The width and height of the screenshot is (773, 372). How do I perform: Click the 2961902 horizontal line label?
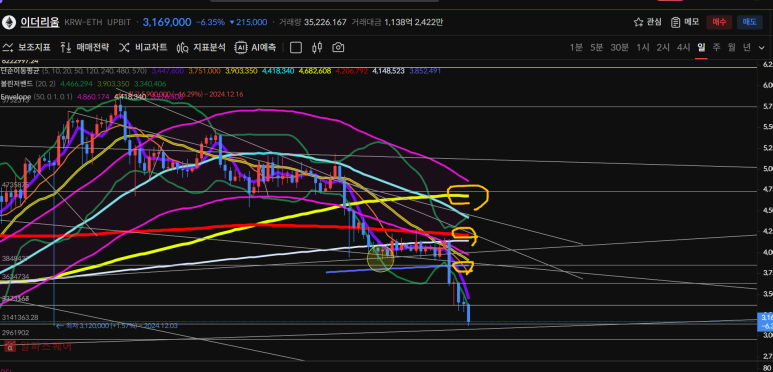pos(15,333)
